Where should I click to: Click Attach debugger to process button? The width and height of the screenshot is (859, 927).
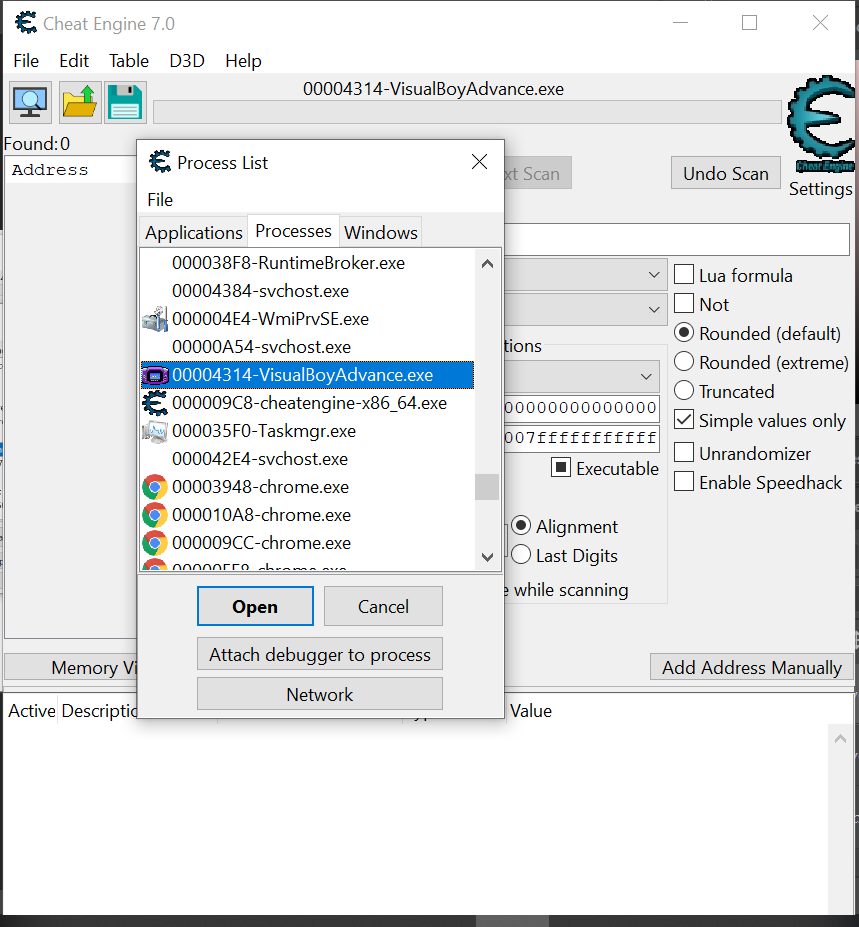click(320, 655)
